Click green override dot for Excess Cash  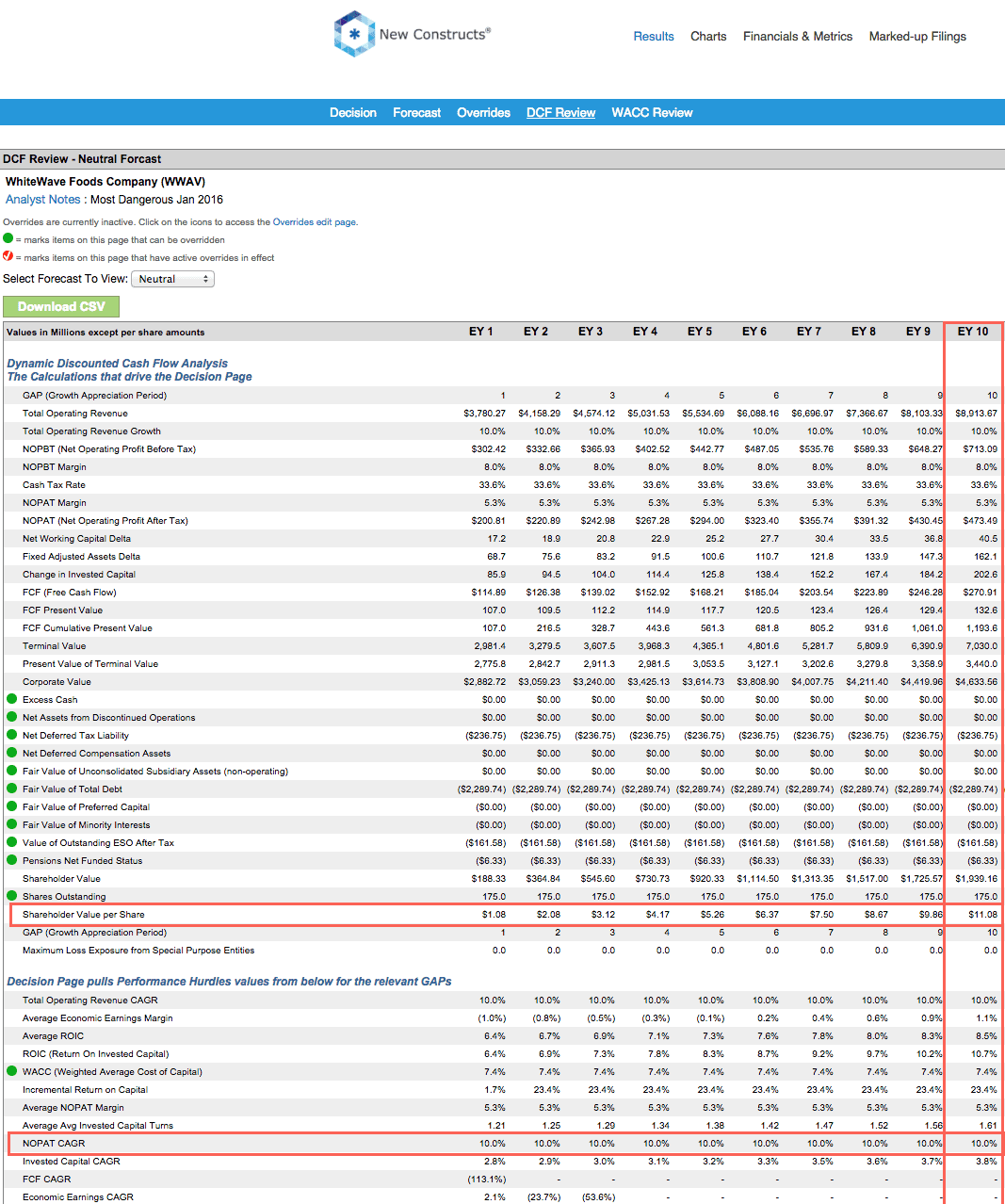(x=12, y=699)
